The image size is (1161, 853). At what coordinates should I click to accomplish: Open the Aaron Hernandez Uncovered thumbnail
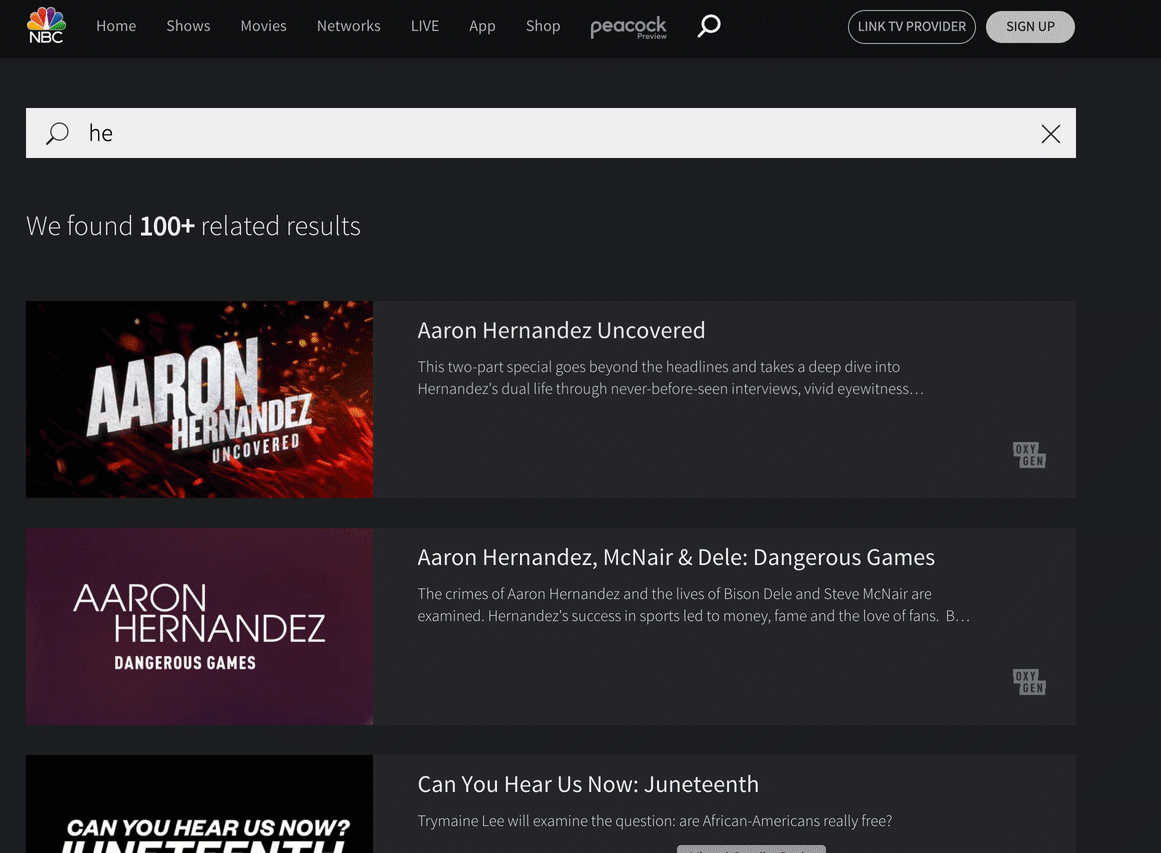pos(199,399)
